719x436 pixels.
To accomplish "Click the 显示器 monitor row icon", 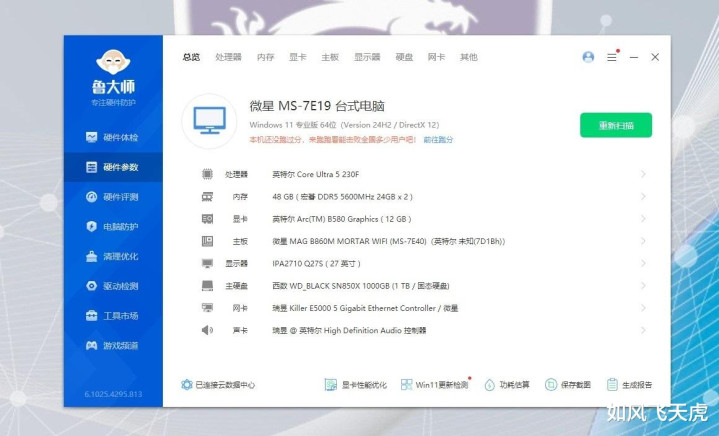I will point(207,264).
